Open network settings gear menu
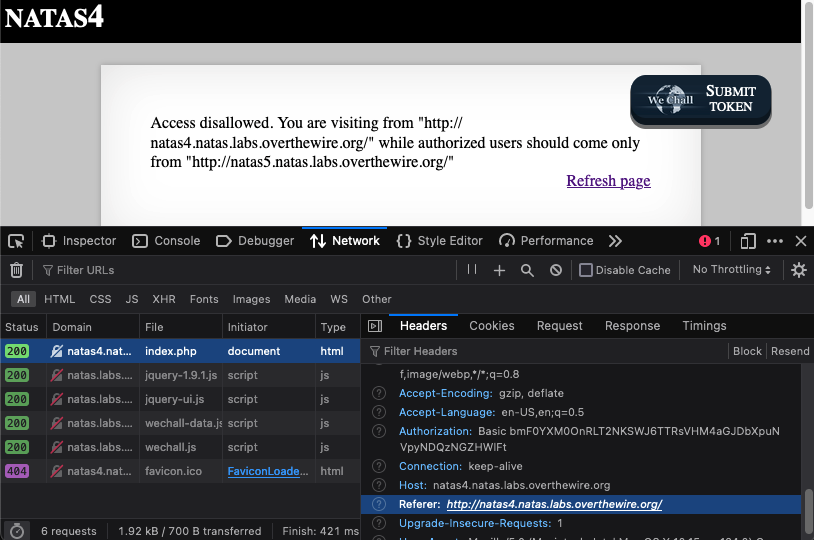This screenshot has width=814, height=540. click(798, 270)
